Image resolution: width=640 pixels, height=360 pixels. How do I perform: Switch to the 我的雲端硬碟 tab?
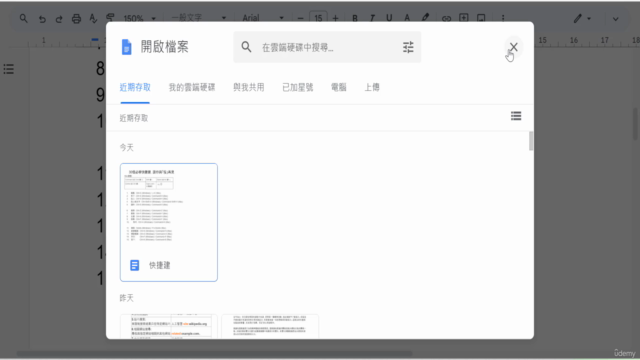[x=192, y=87]
